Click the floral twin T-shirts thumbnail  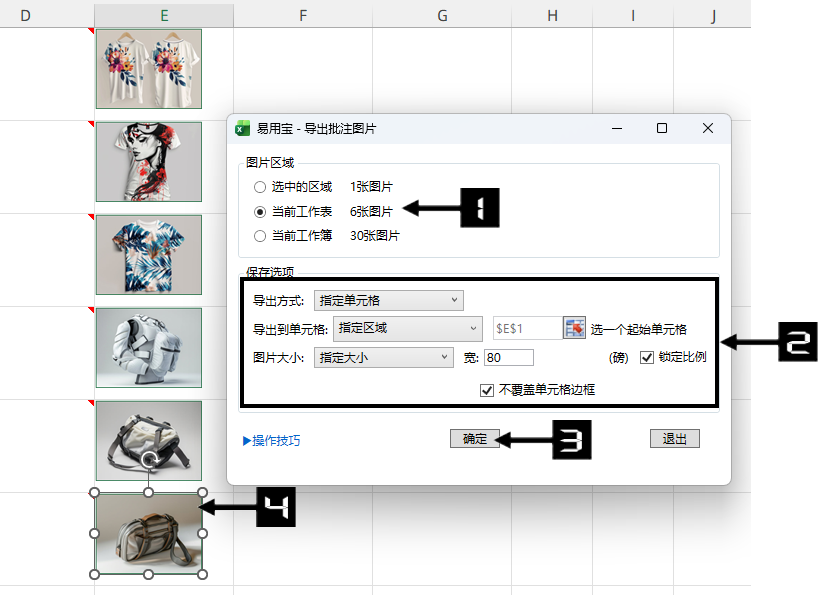tap(149, 68)
